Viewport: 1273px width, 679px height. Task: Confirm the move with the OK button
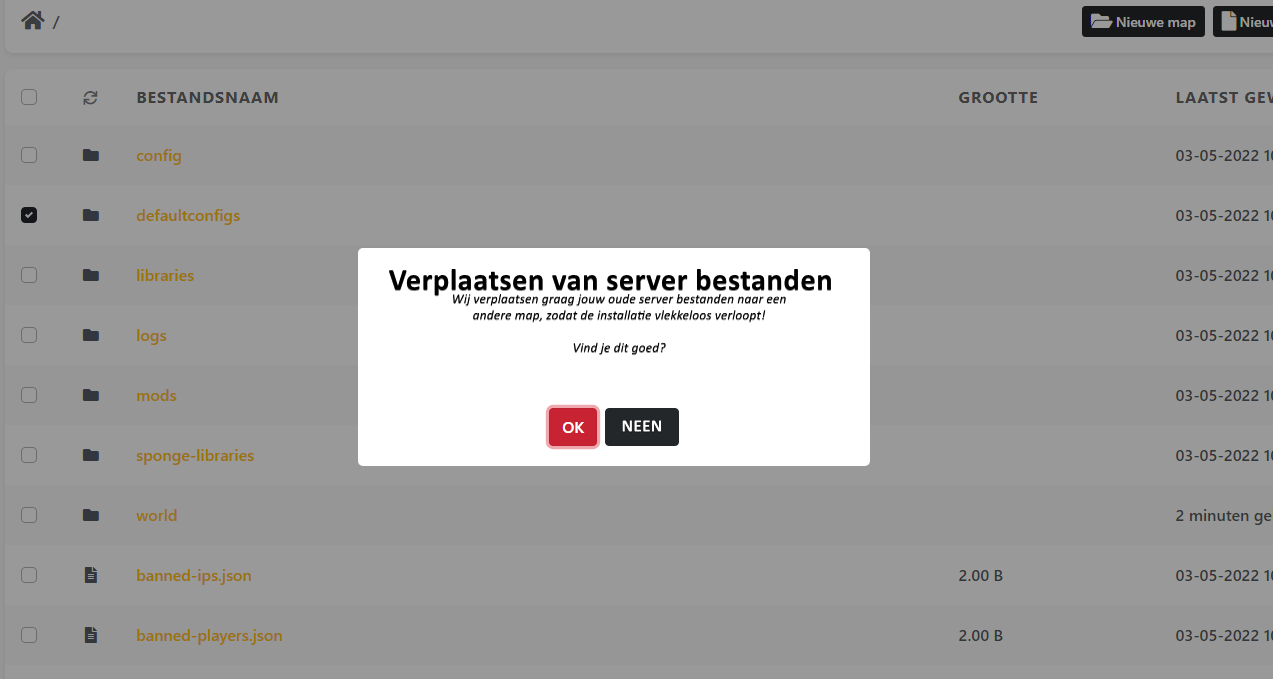573,427
